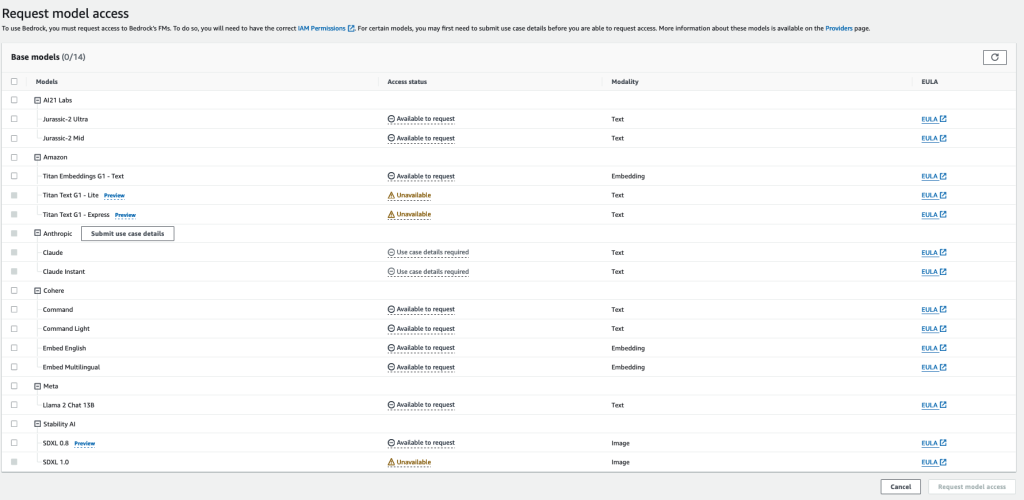Click Preview badge on Titan Text G1 - Lite
Image resolution: width=1024 pixels, height=500 pixels.
[x=114, y=196]
